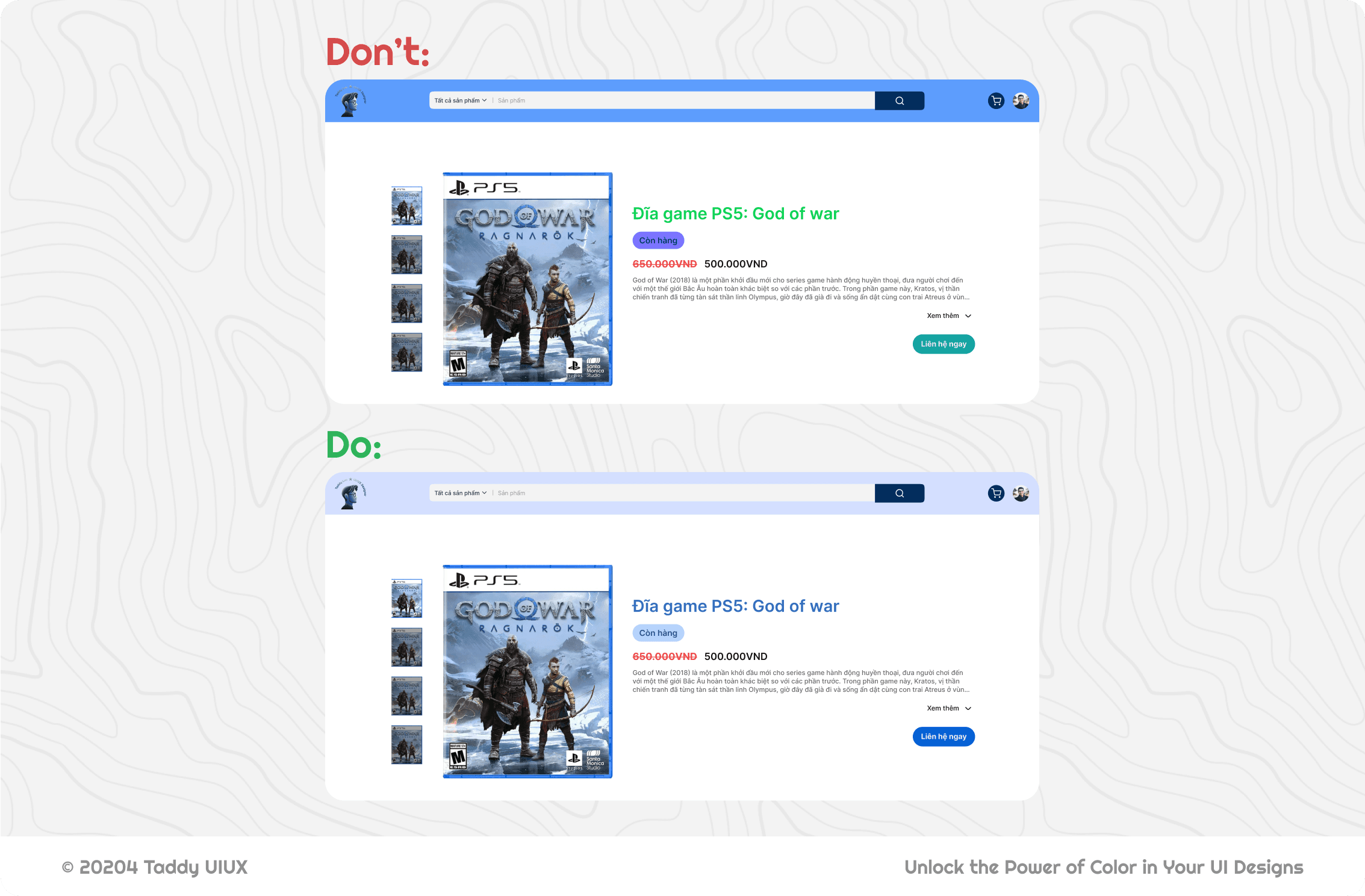
Task: Select the third product thumbnail in Don't example
Action: point(406,303)
